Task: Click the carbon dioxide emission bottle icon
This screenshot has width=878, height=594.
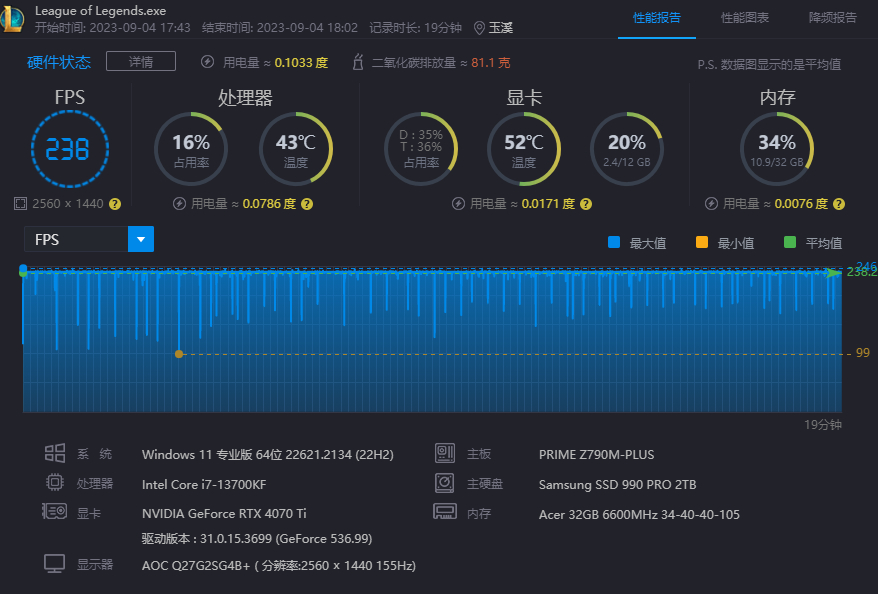Action: (358, 62)
